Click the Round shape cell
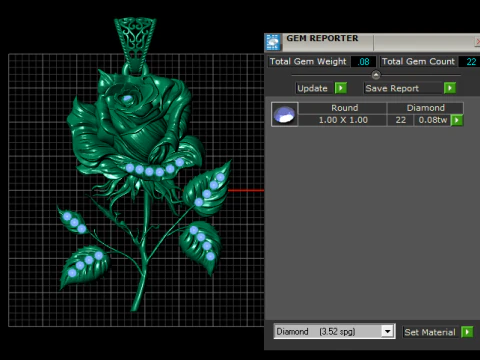Screen dimensions: 480x360 (343, 108)
